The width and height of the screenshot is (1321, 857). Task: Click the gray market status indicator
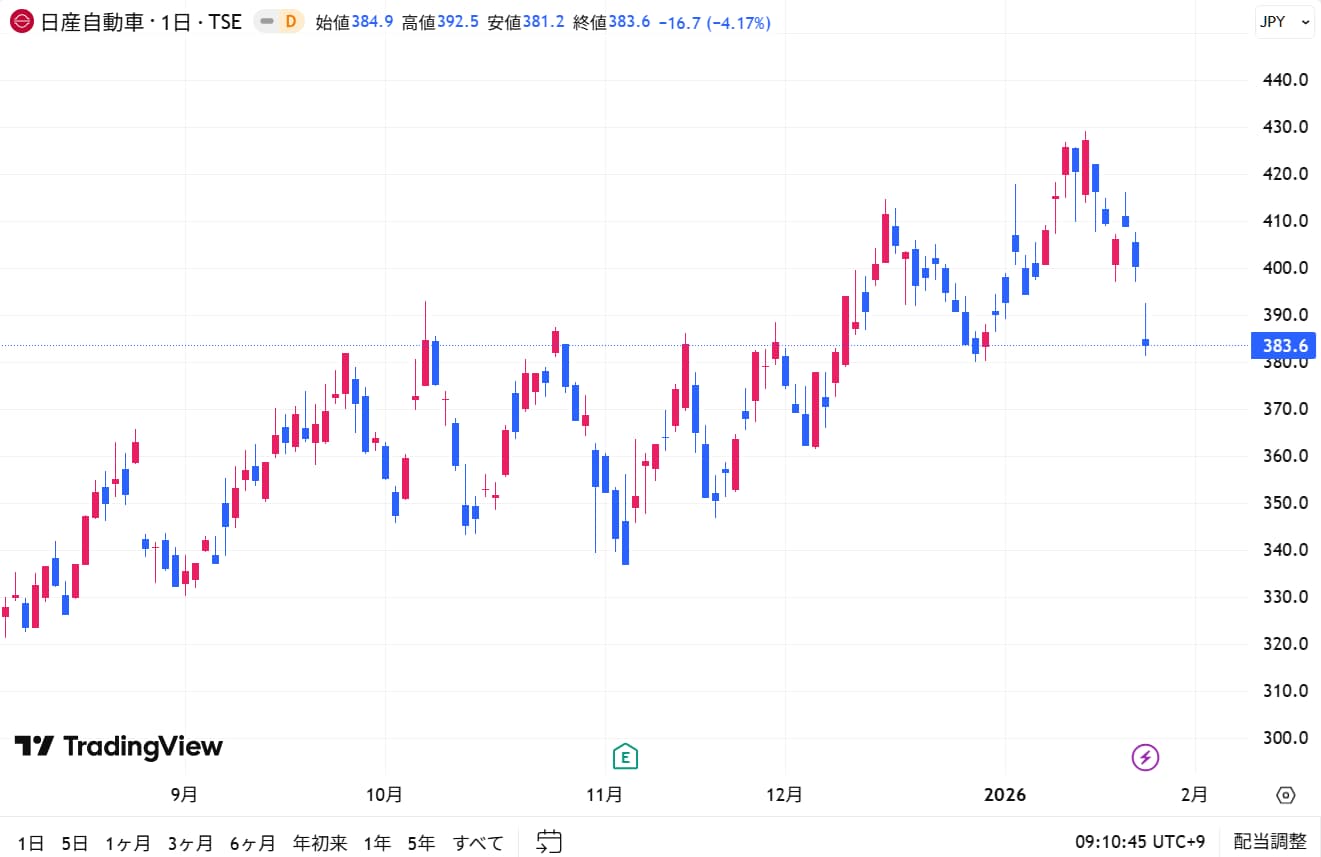tap(266, 22)
